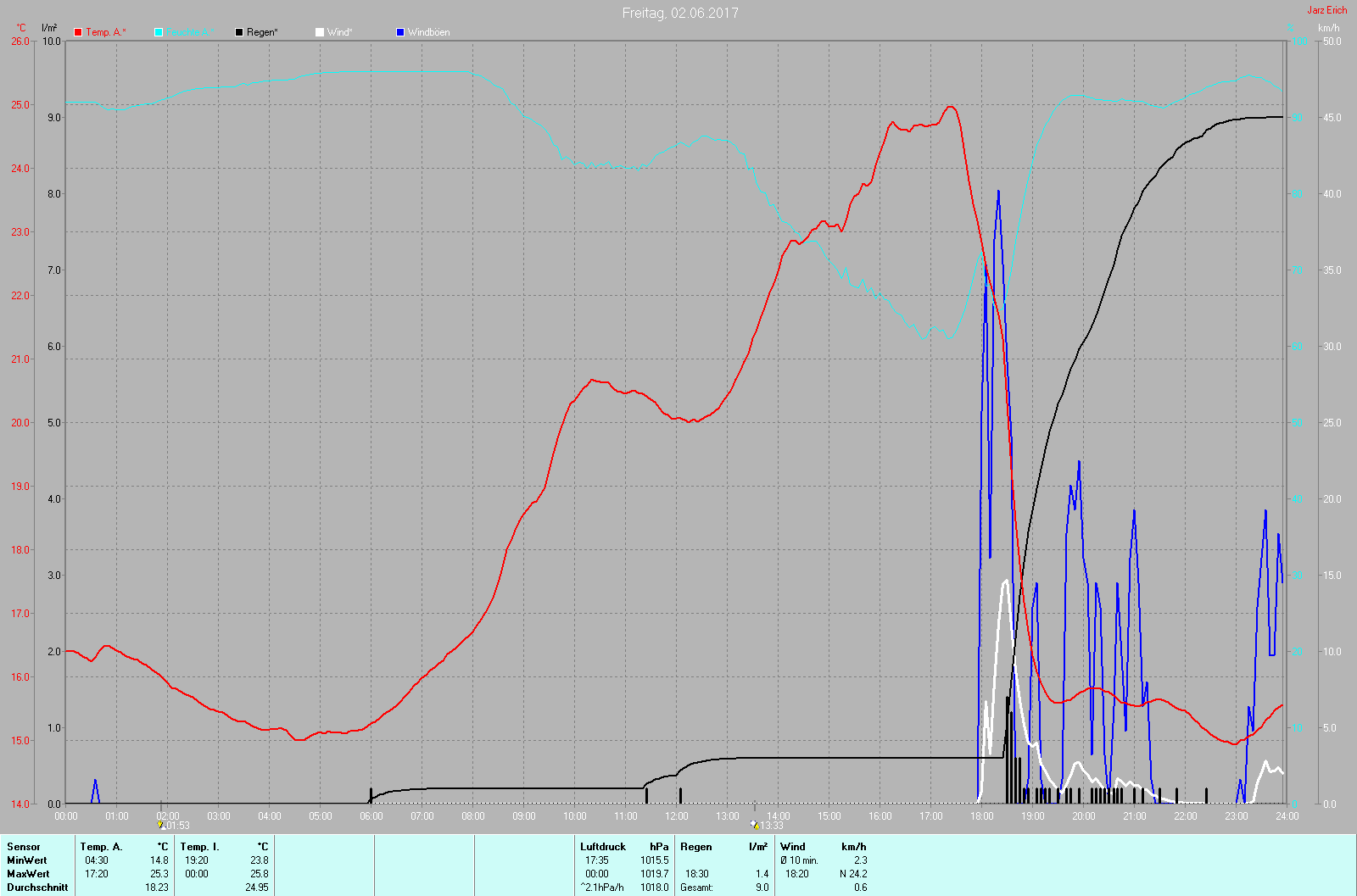
Task: Click the rain total value 9.0
Action: [x=762, y=888]
